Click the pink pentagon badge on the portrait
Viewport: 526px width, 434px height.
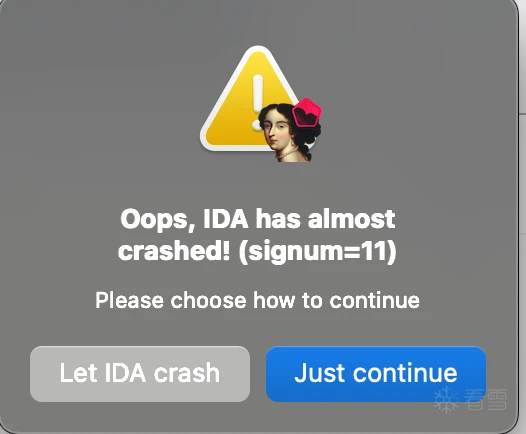pyautogui.click(x=307, y=112)
